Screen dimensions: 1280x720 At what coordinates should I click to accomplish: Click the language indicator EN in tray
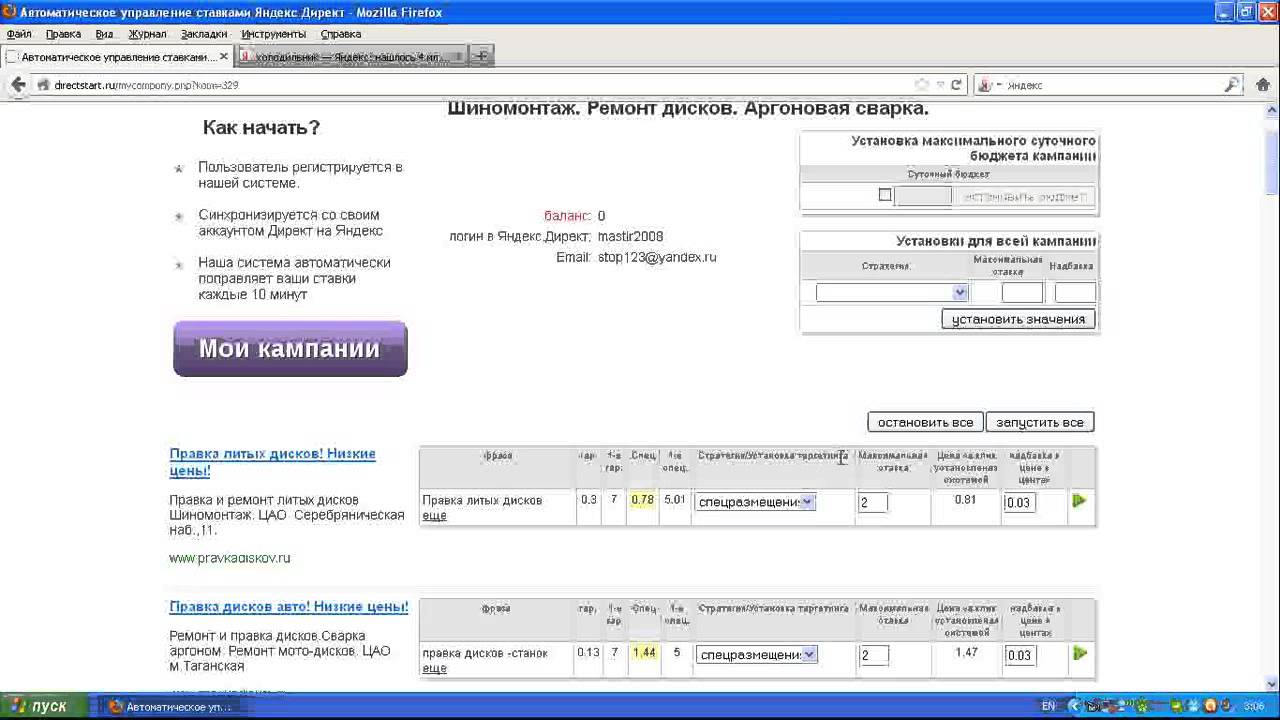[1048, 706]
